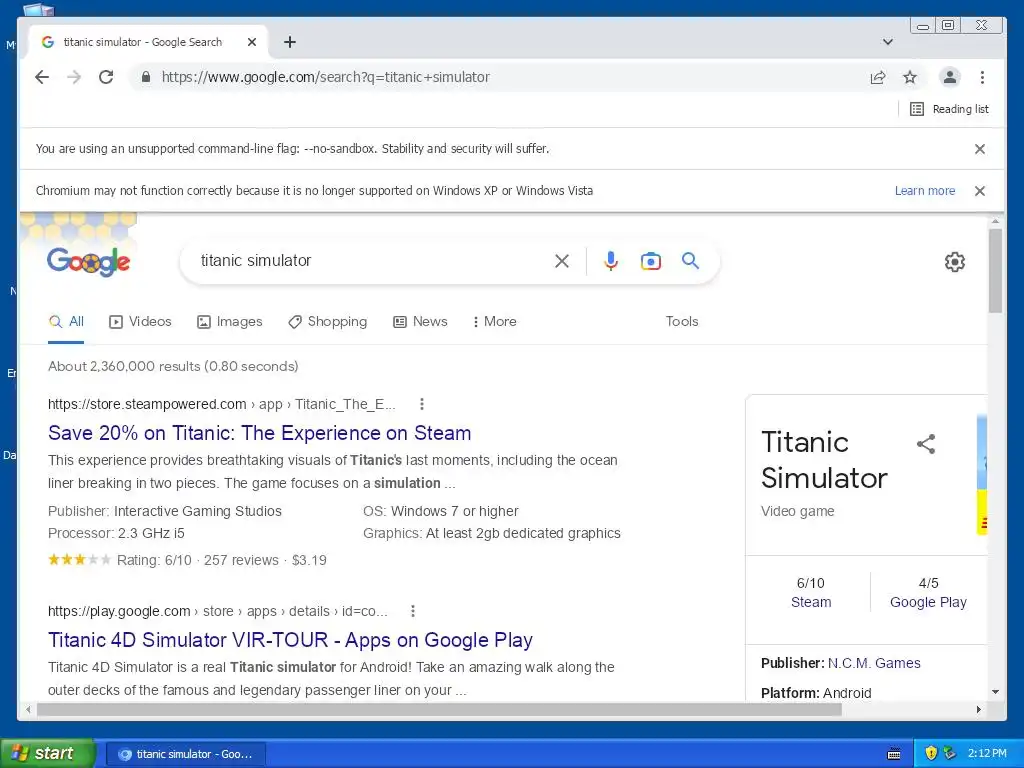Click the scroll down arrow of the page
The height and width of the screenshot is (768, 1024).
995,692
